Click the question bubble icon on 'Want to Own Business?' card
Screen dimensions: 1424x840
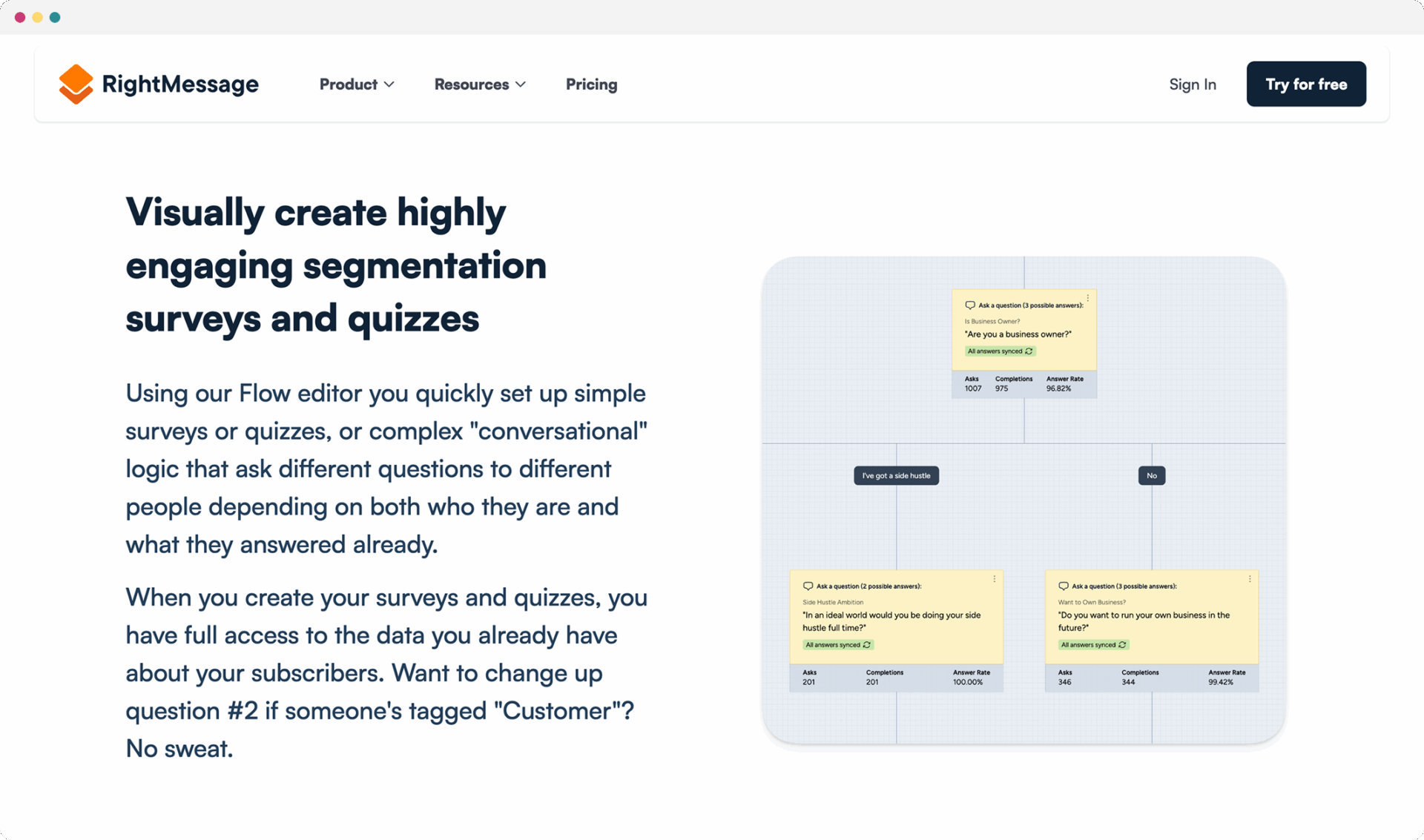point(1062,586)
